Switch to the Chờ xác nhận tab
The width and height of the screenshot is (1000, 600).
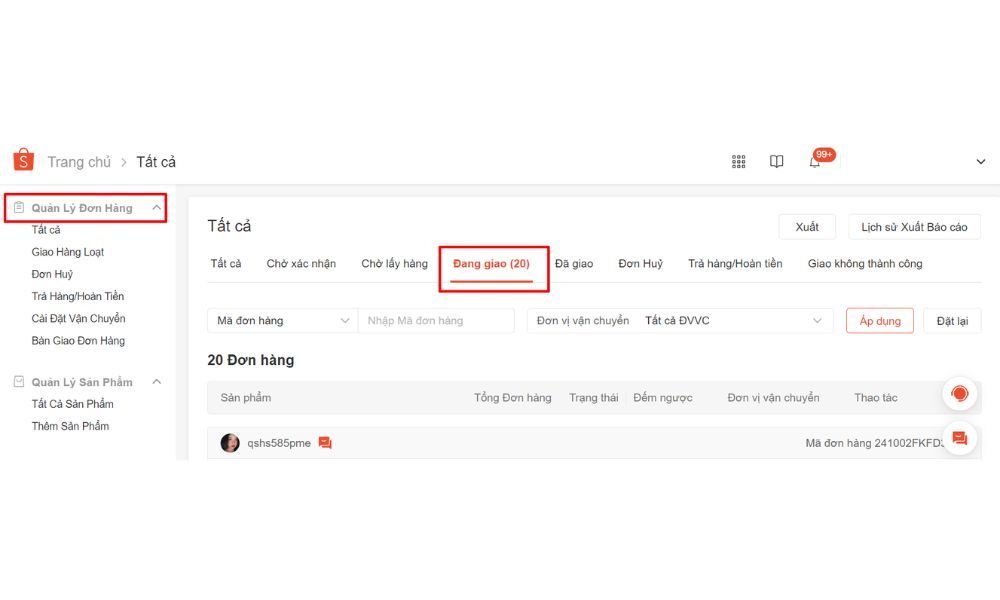pos(301,263)
